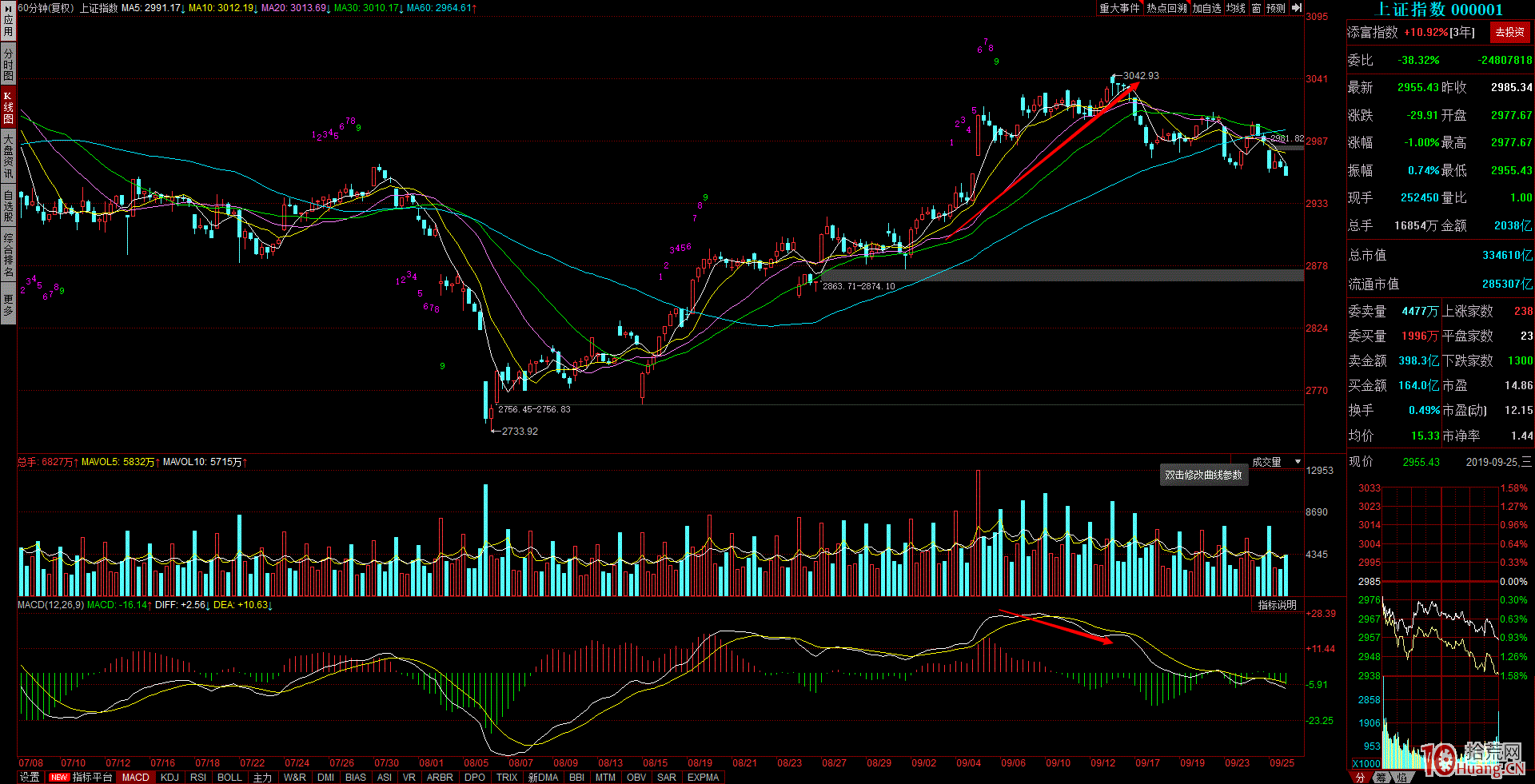
Task: Collapse the right panel with arrow icon
Action: coord(1297,8)
